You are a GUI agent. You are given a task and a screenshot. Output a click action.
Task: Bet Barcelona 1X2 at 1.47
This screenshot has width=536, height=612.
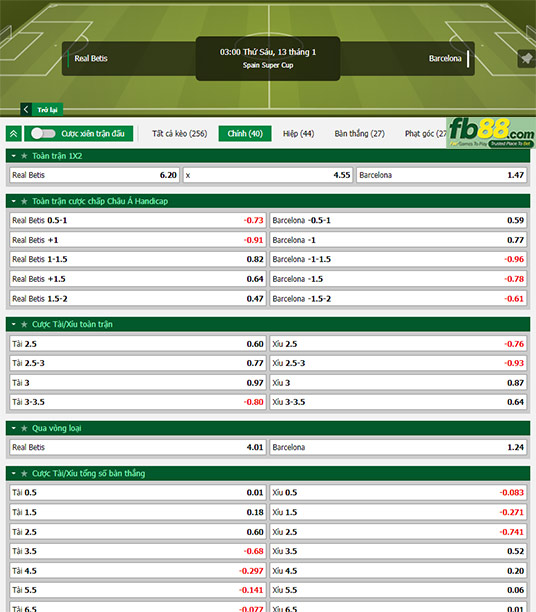pyautogui.click(x=442, y=175)
